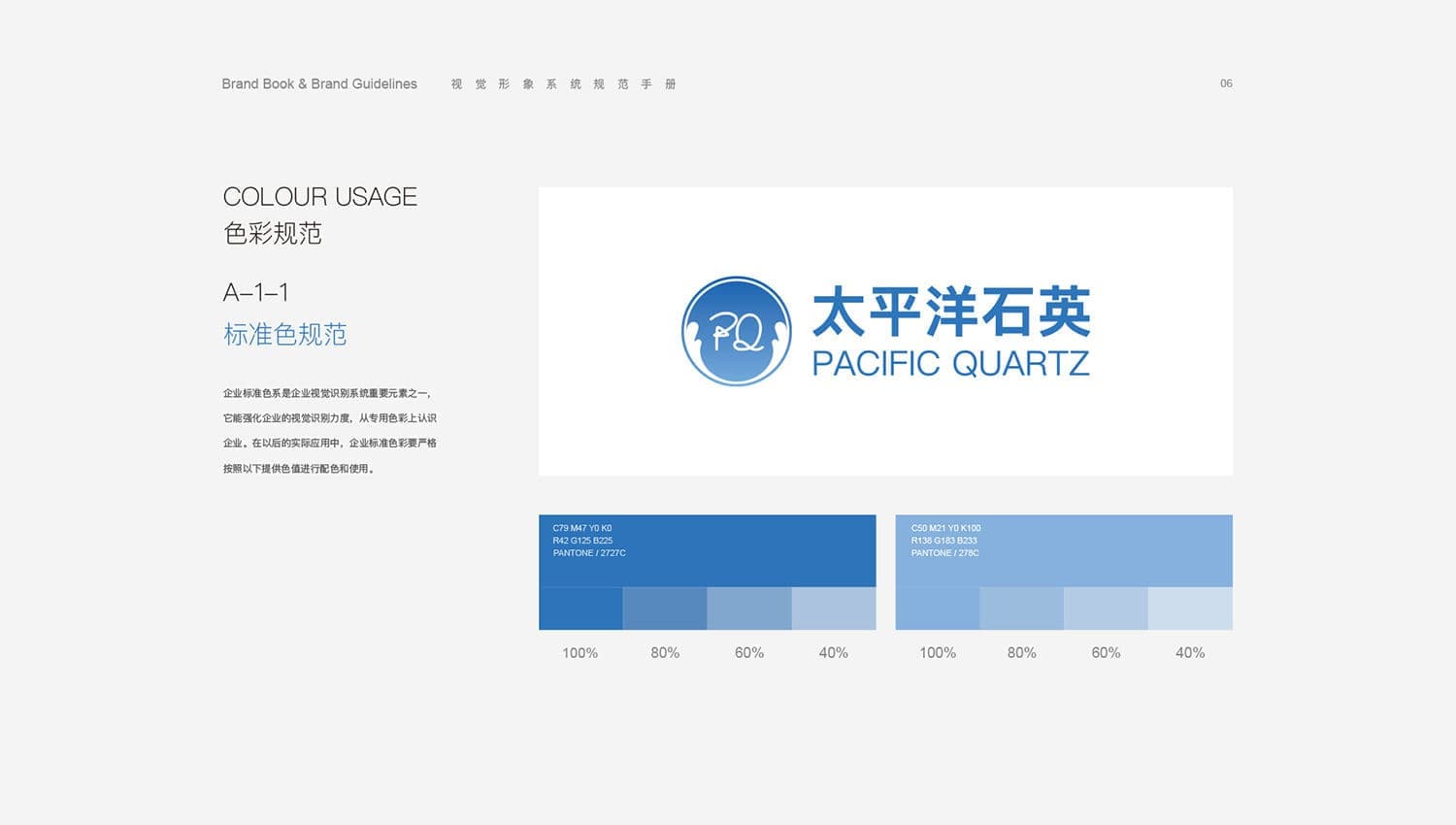
Task: Pick the dark blue 40% tint swatch
Action: [x=834, y=609]
